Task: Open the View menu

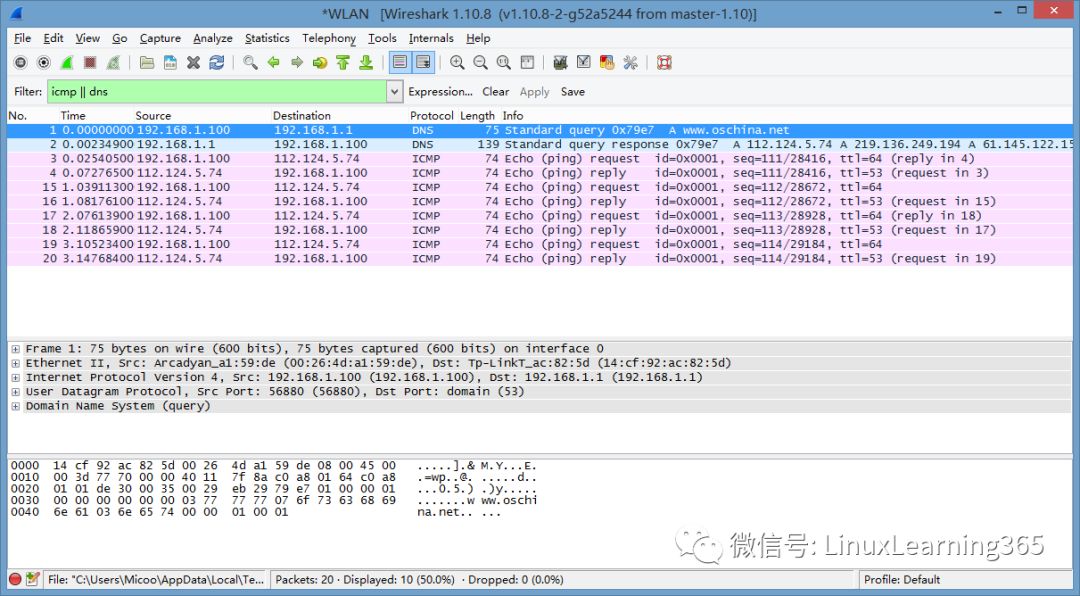Action: [x=87, y=38]
